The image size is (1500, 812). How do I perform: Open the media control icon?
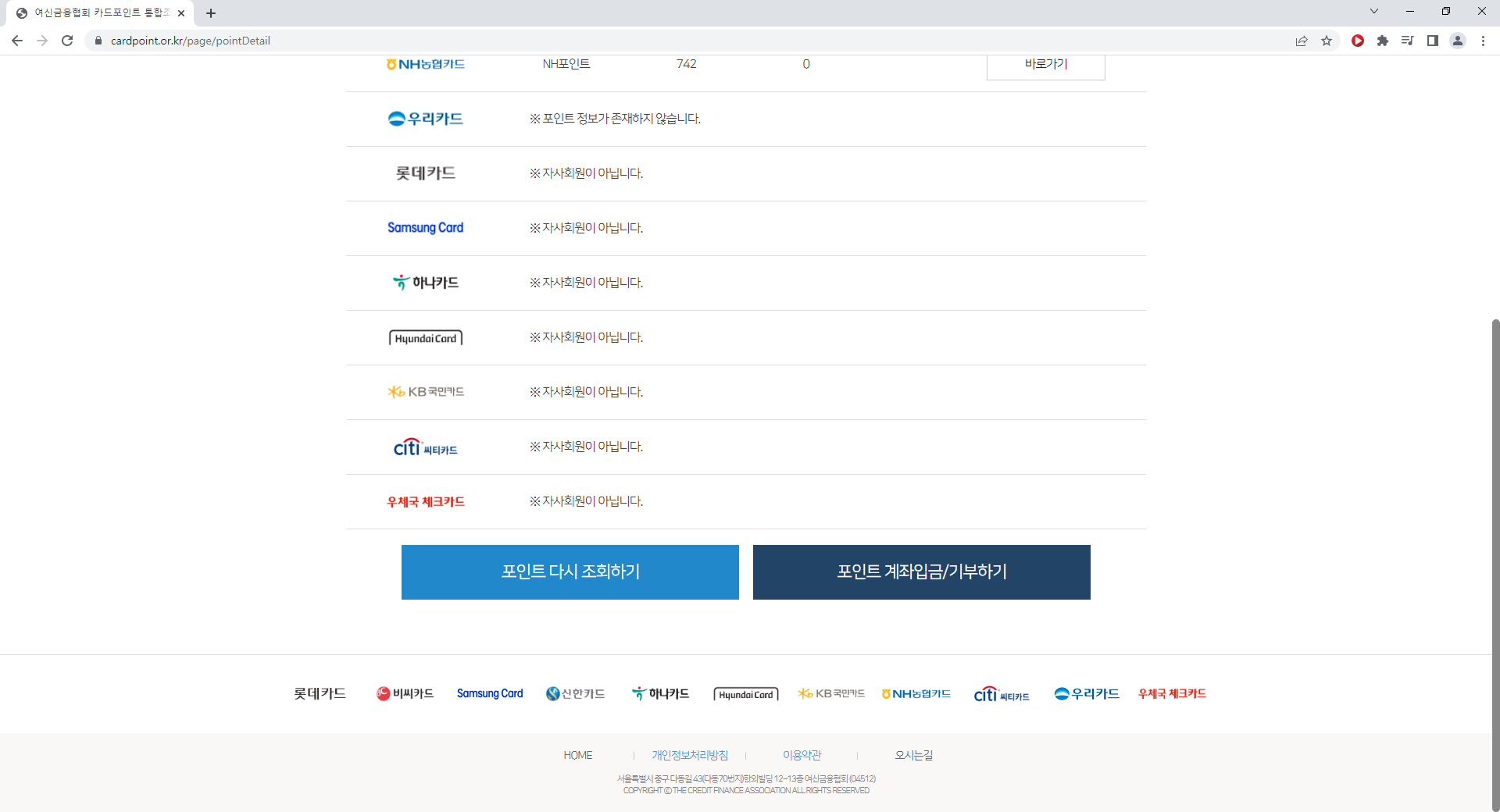pos(1408,41)
